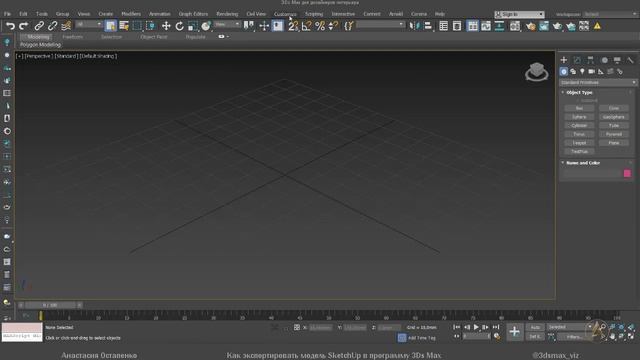Open the Rendered Frame Window icon

pos(544,26)
